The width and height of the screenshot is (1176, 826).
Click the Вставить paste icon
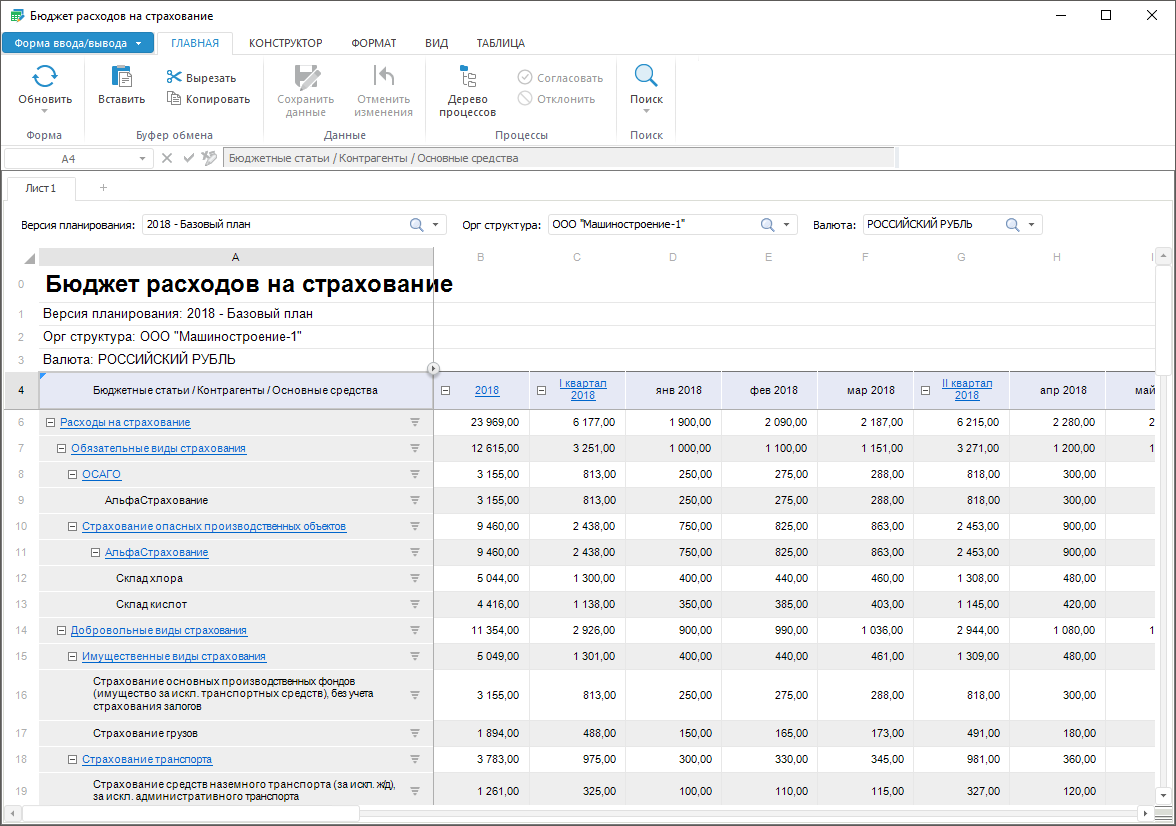(121, 77)
